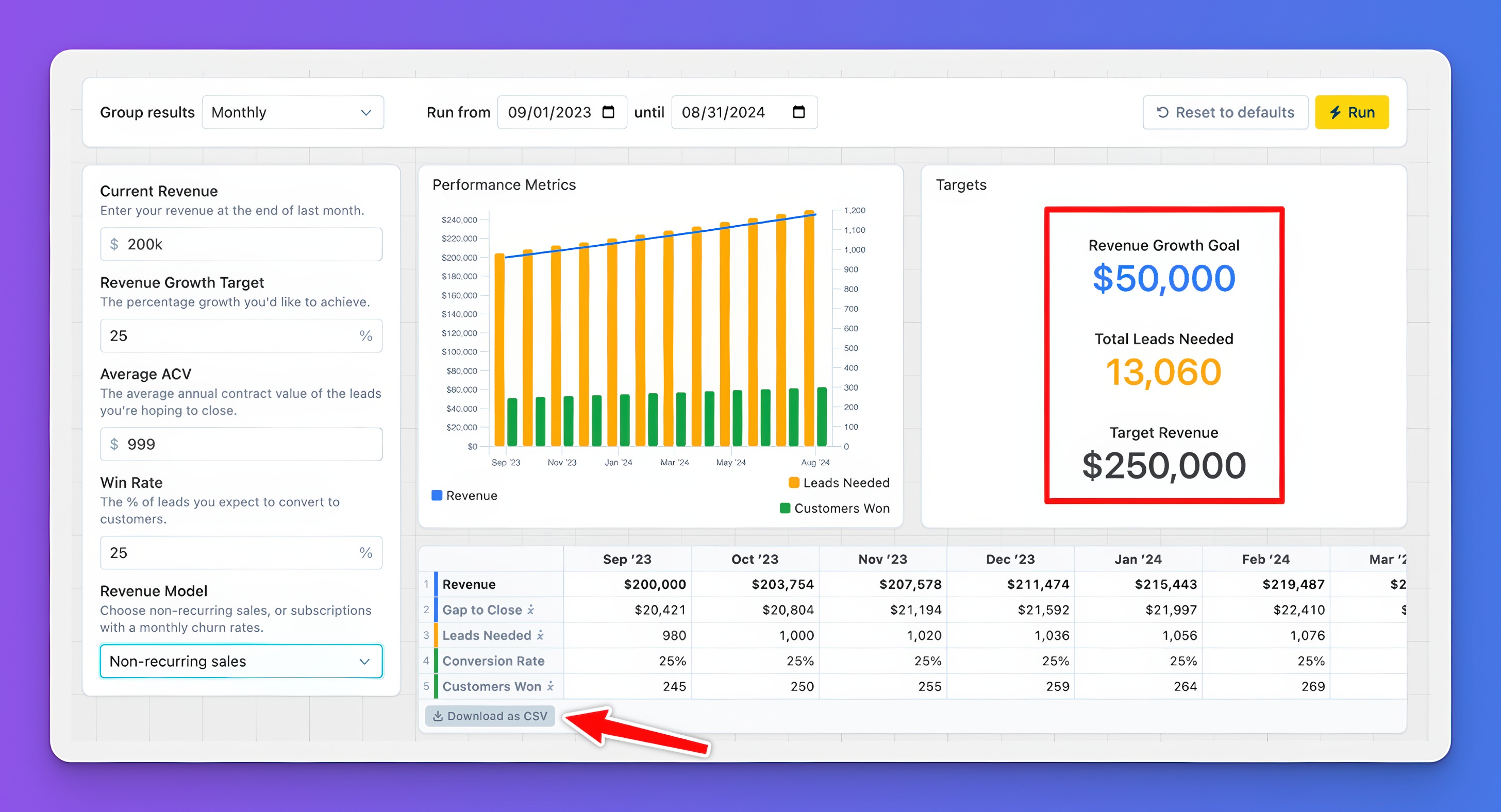Click the formula icon next to Leads Needed row
The image size is (1501, 812).
tap(540, 635)
